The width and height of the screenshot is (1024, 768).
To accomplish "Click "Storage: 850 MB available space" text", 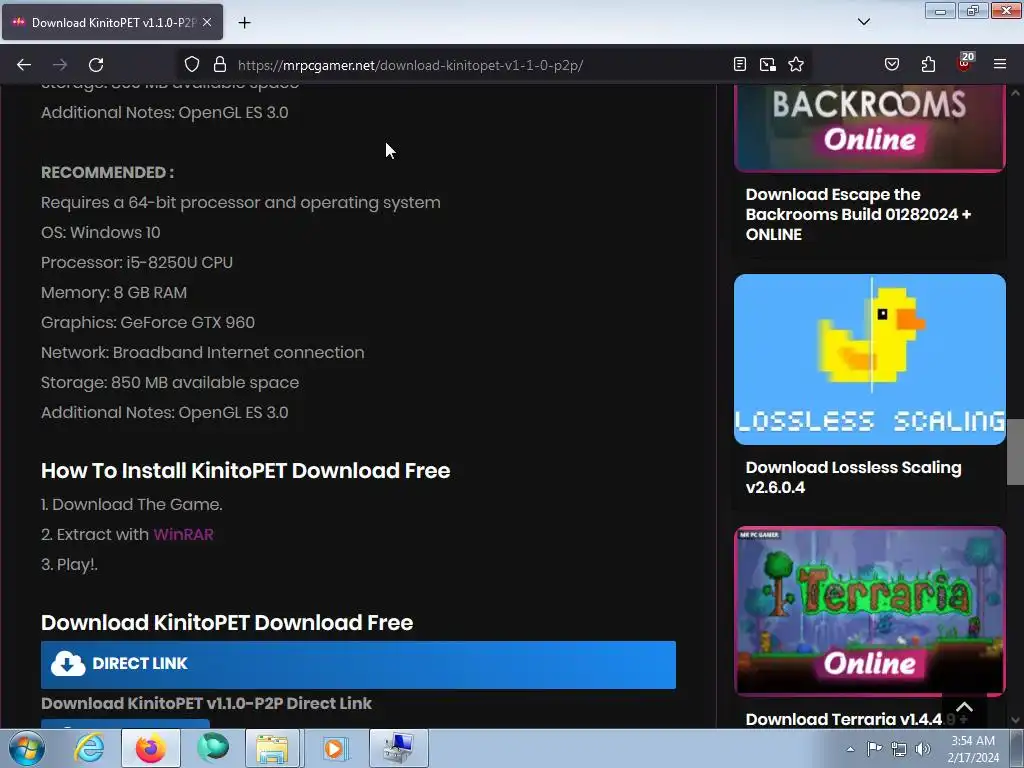I will [170, 383].
